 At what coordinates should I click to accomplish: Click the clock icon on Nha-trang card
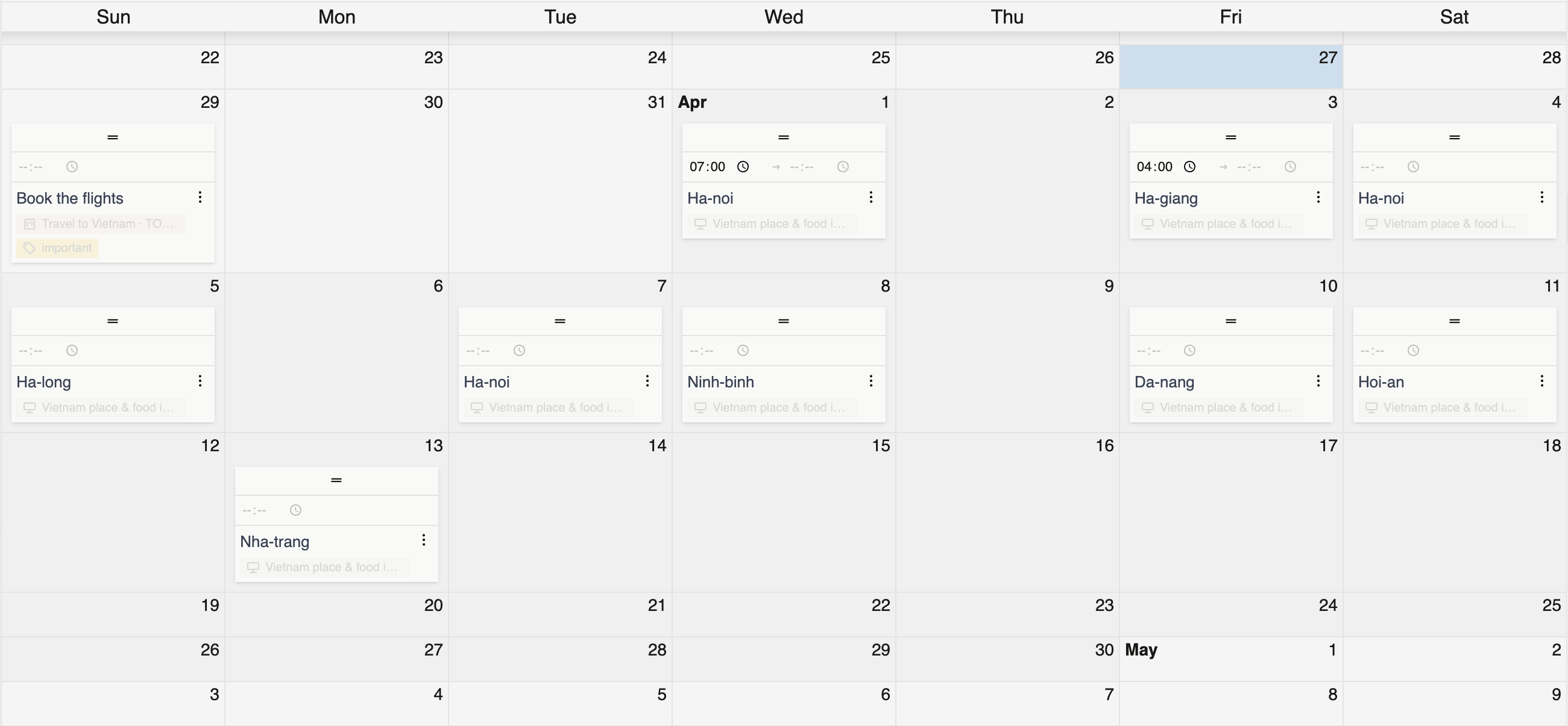pos(295,510)
